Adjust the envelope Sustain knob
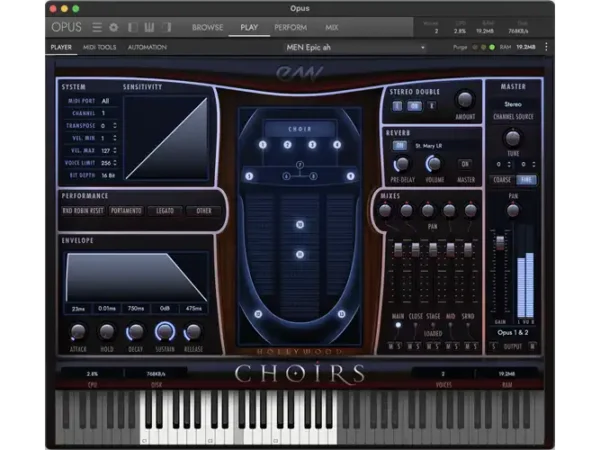The height and width of the screenshot is (450, 600). point(165,332)
